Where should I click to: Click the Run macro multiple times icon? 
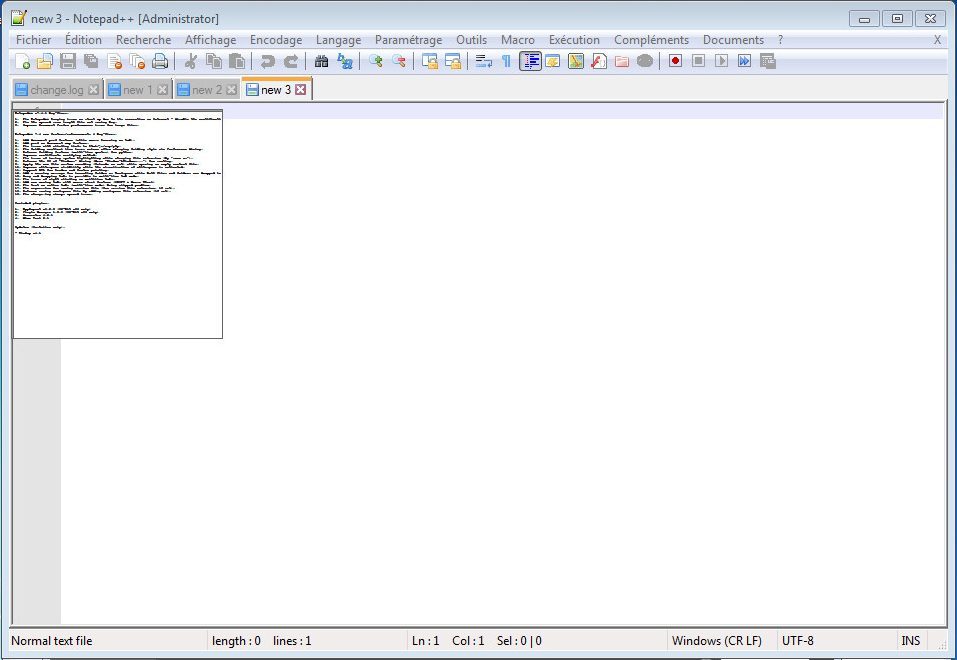[745, 61]
